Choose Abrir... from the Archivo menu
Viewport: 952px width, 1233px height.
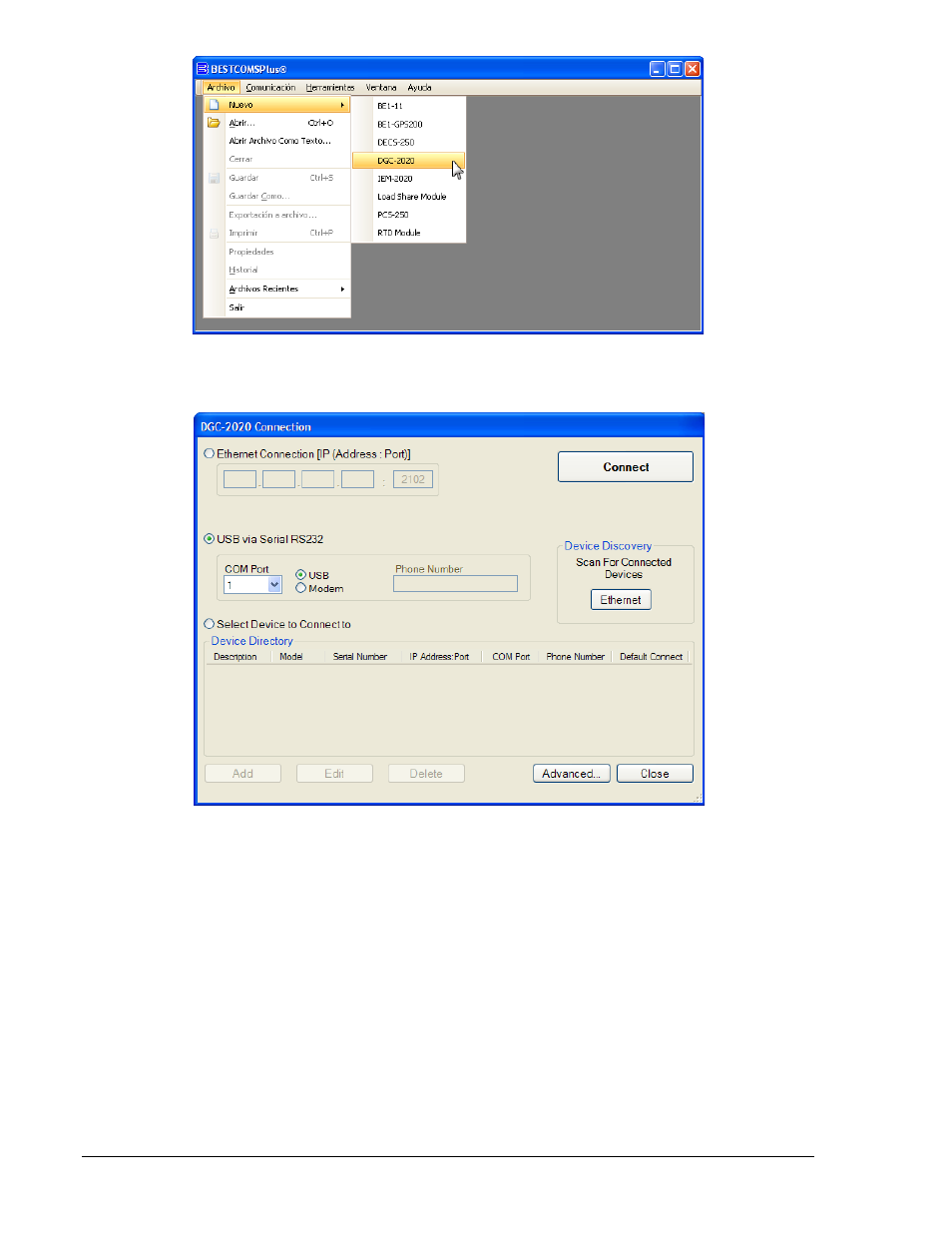pyautogui.click(x=277, y=123)
